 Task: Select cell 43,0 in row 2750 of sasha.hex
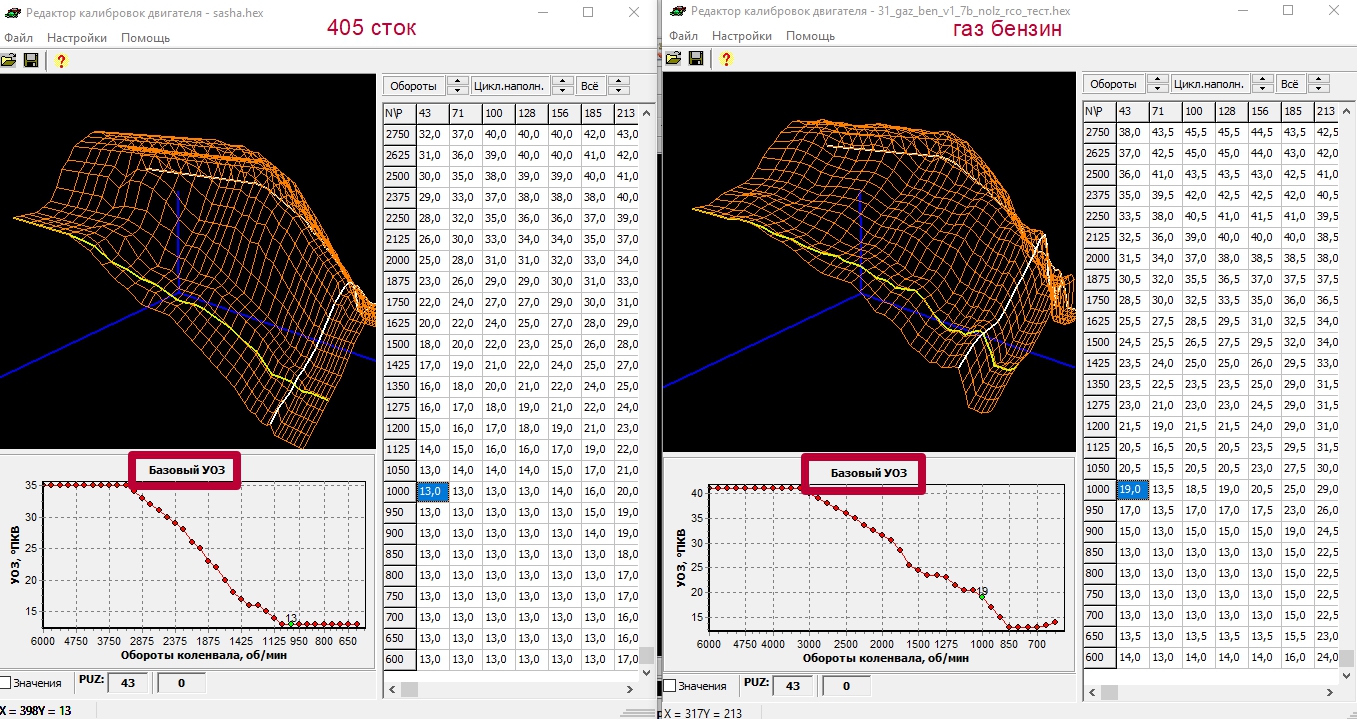pos(627,133)
